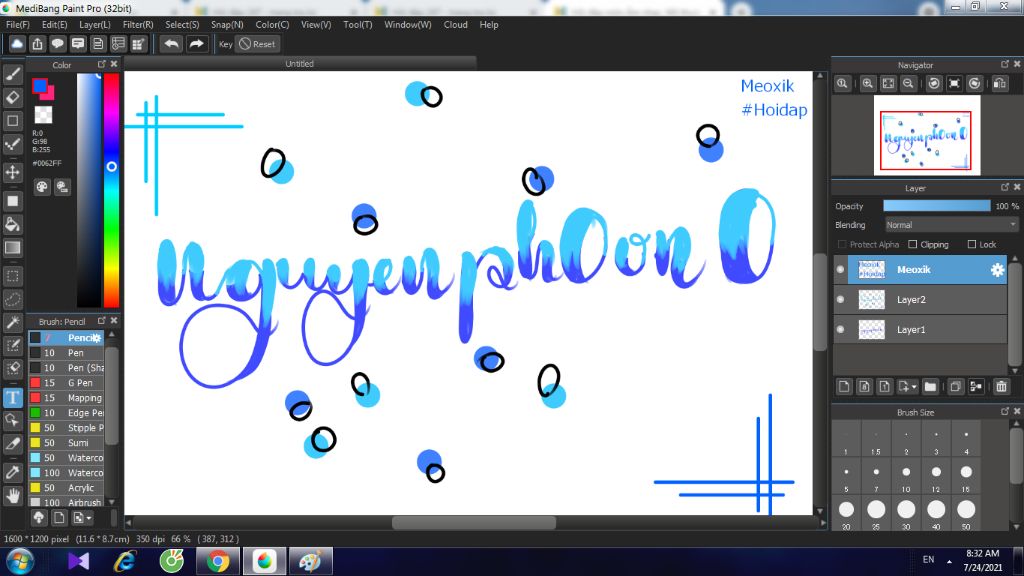
Task: Select the Sumi brush
Action: (x=66, y=443)
